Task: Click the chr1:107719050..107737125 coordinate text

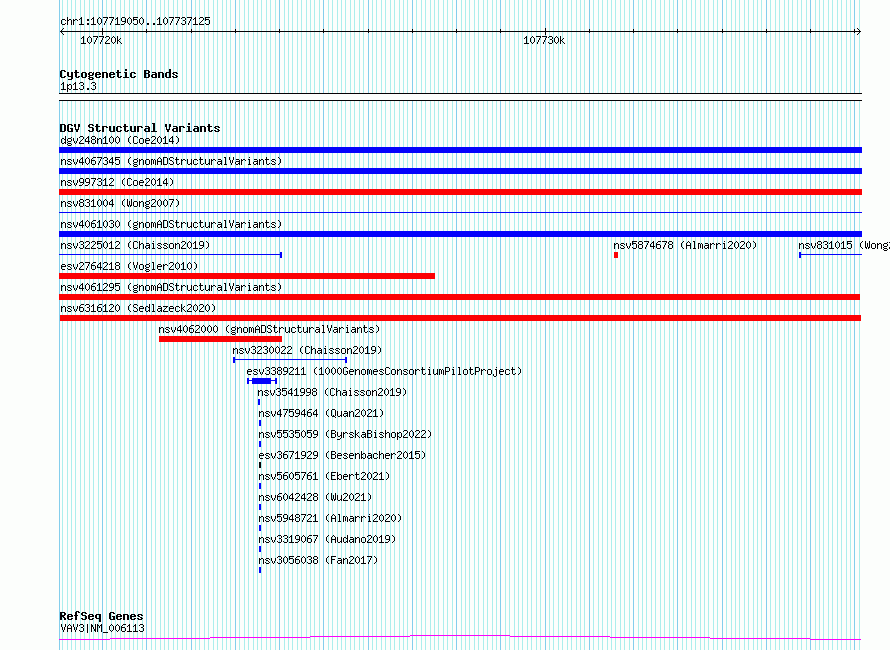Action: [135, 22]
